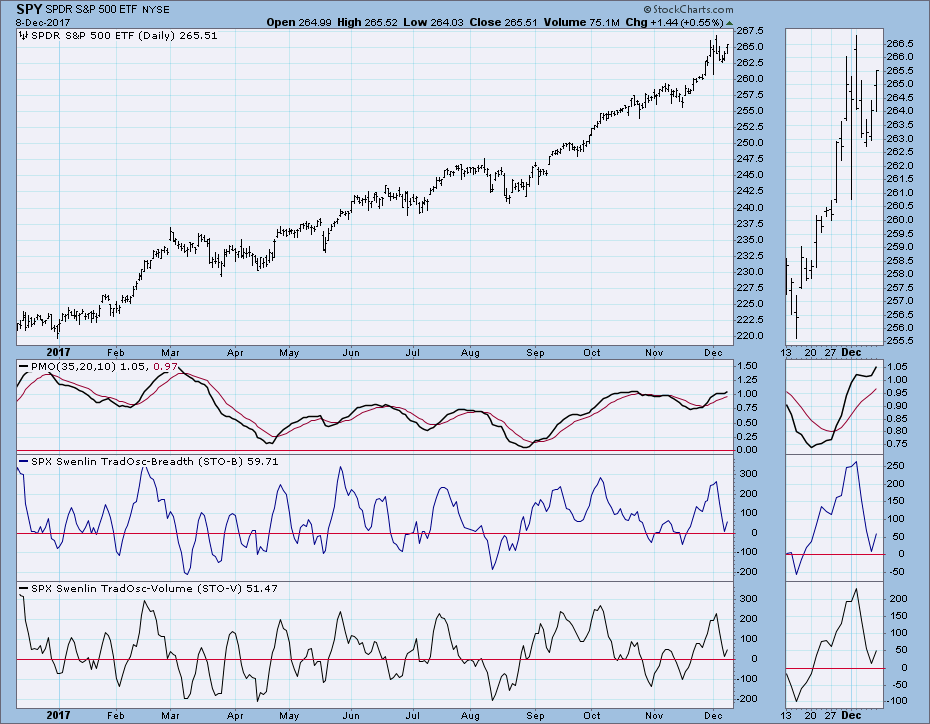The image size is (930, 724).
Task: Click the Close 265.51 value in header
Action: pos(503,23)
